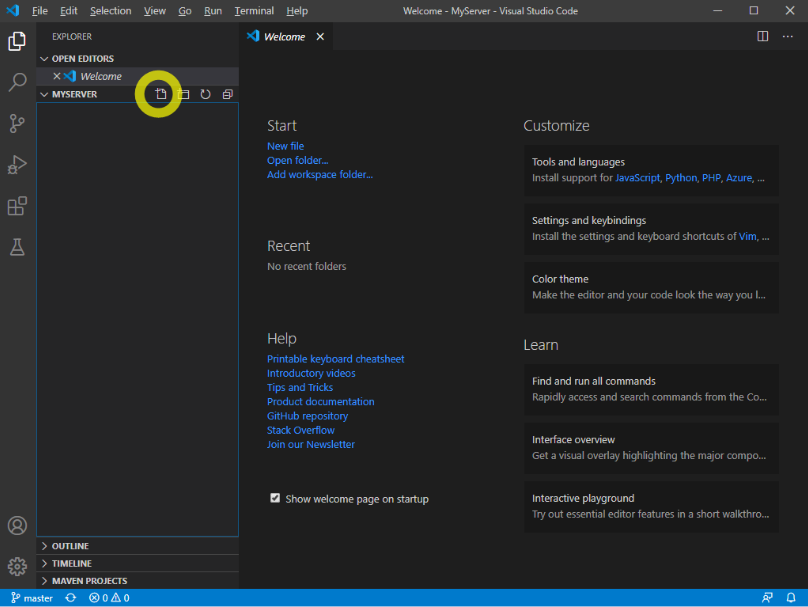
Task: Open the Edit menu
Action: tap(69, 11)
